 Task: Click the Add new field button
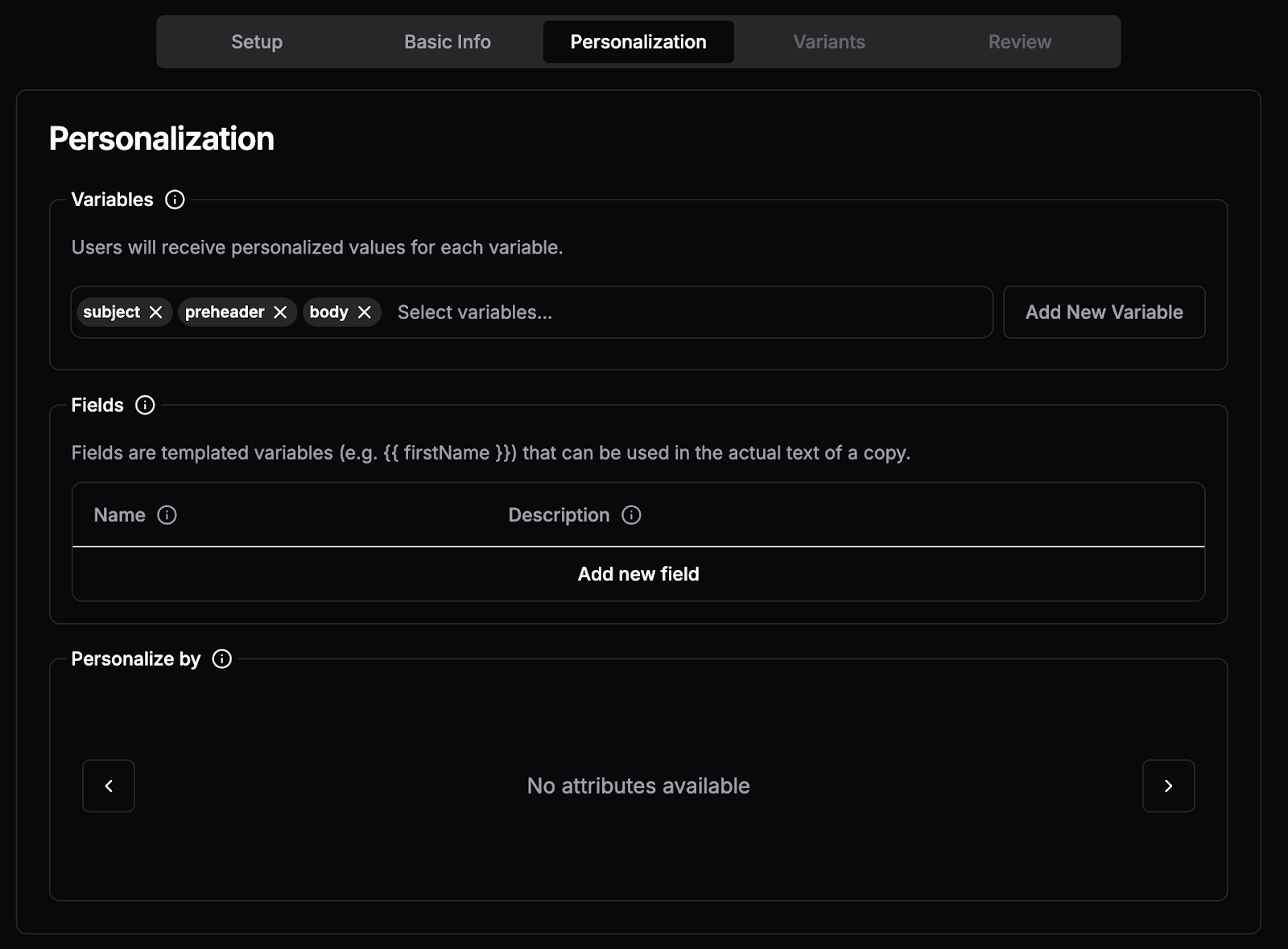[x=638, y=574]
